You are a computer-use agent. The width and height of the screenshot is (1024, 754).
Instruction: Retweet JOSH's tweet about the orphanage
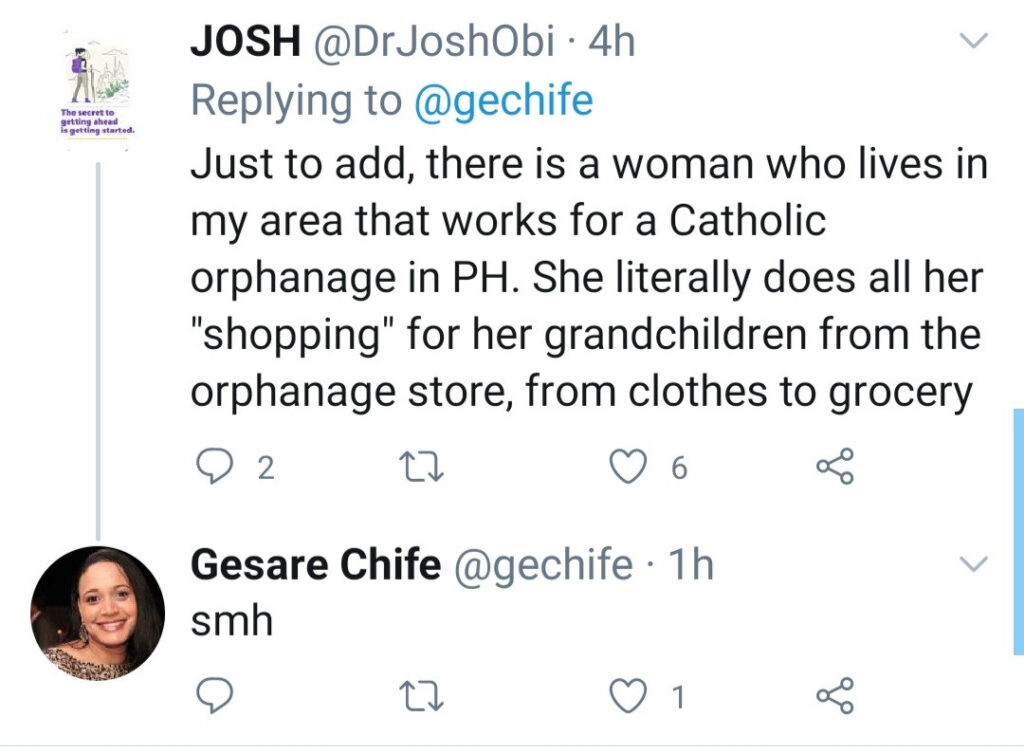(421, 467)
